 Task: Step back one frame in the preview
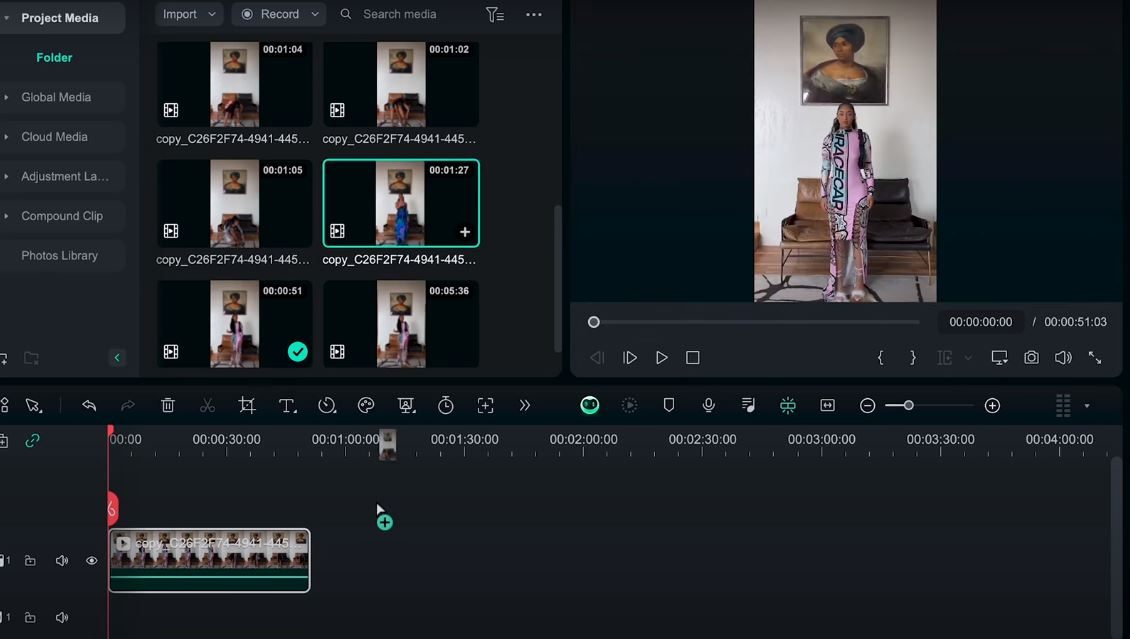point(597,357)
